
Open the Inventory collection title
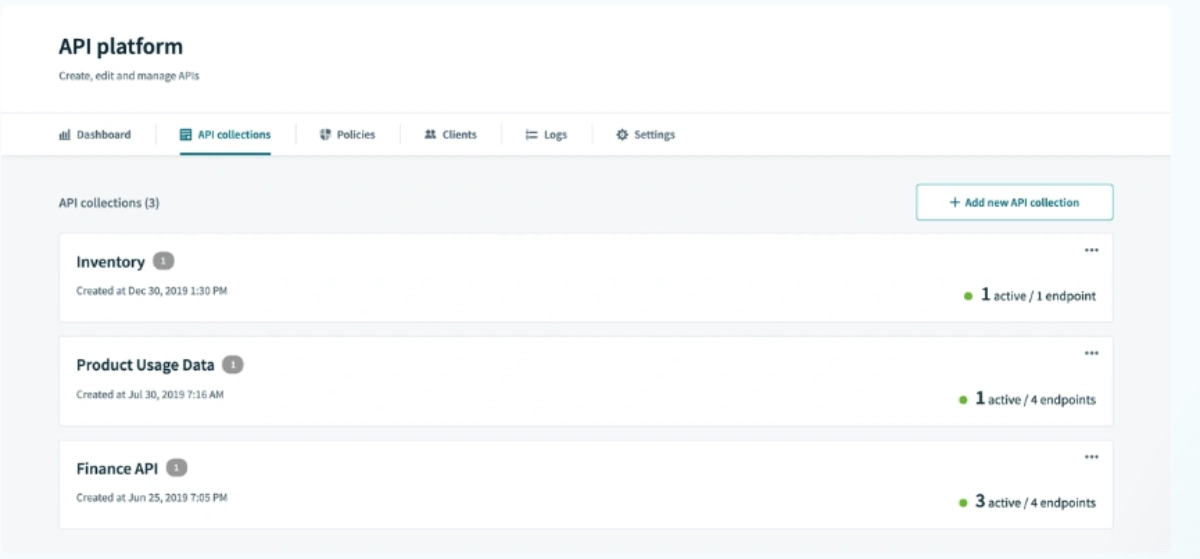pyautogui.click(x=110, y=262)
